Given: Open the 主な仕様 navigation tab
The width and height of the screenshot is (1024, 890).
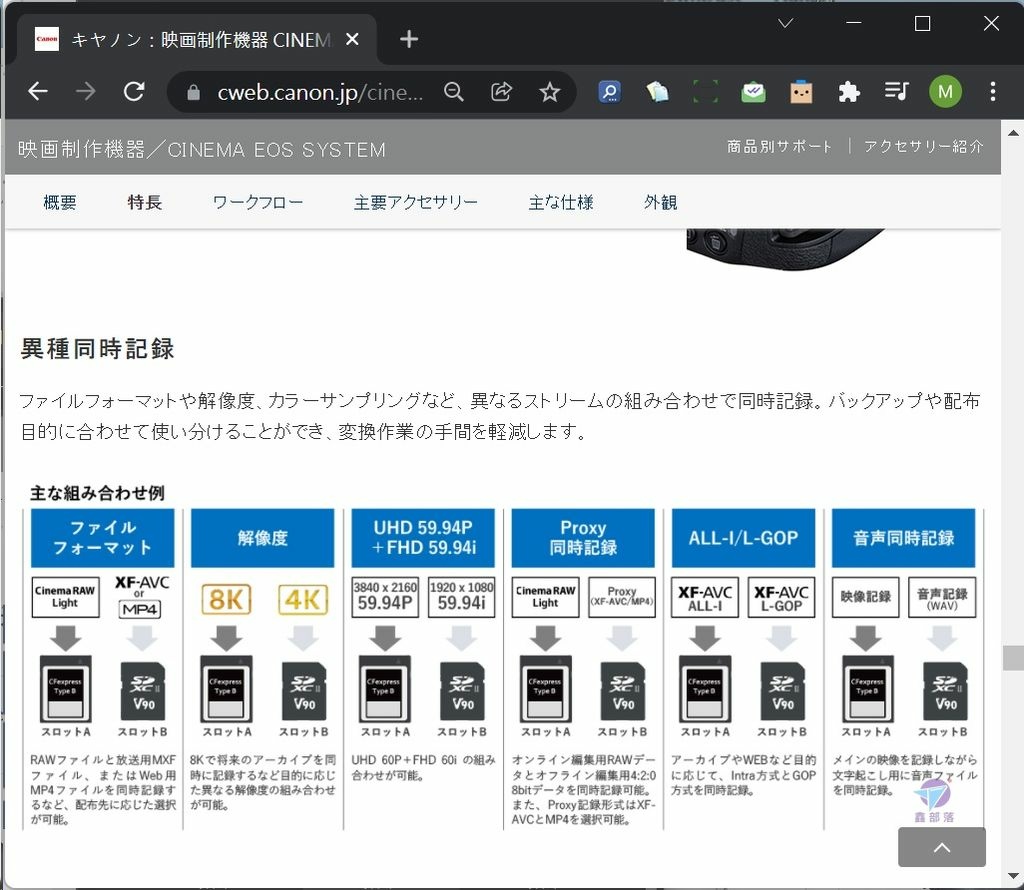Looking at the screenshot, I should click(x=561, y=202).
